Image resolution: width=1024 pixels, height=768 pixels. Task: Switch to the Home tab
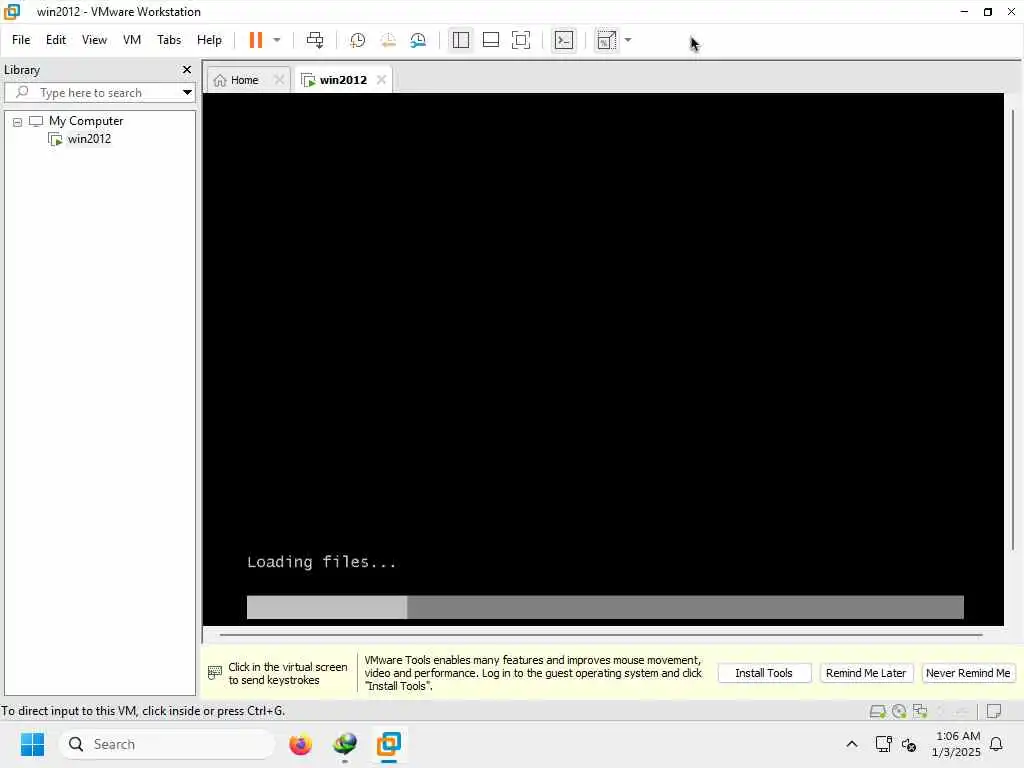point(244,80)
